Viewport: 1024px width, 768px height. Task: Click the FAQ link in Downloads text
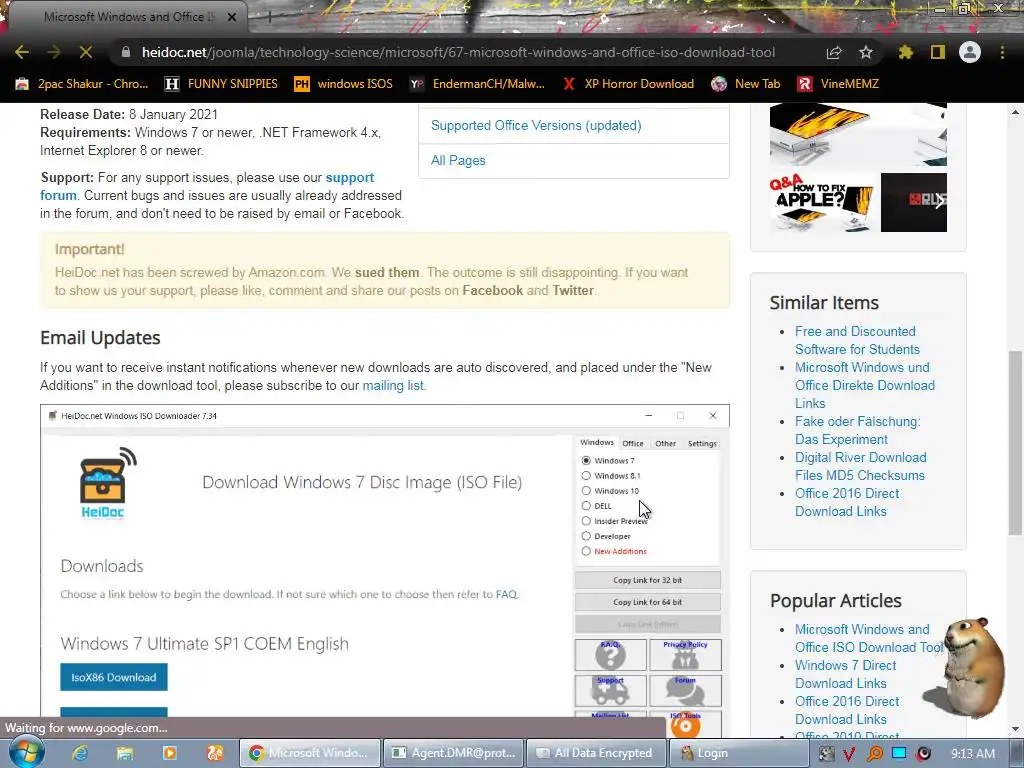click(506, 594)
